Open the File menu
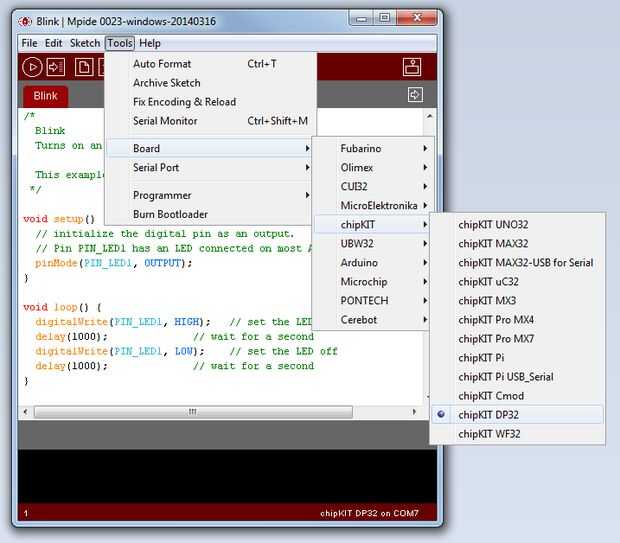 (x=29, y=43)
